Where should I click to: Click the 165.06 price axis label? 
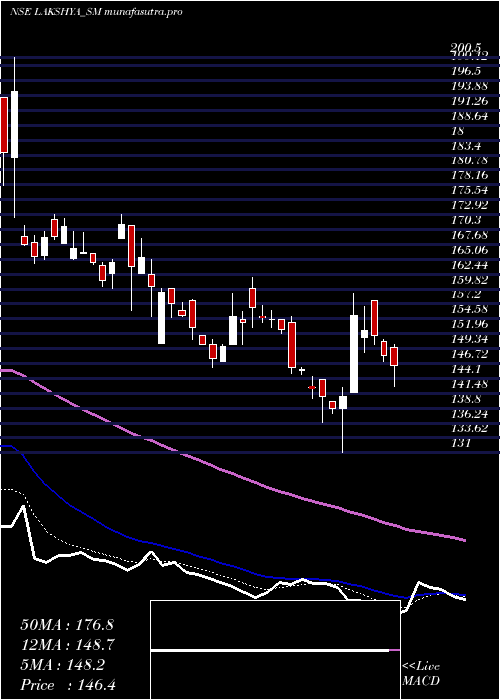[470, 250]
